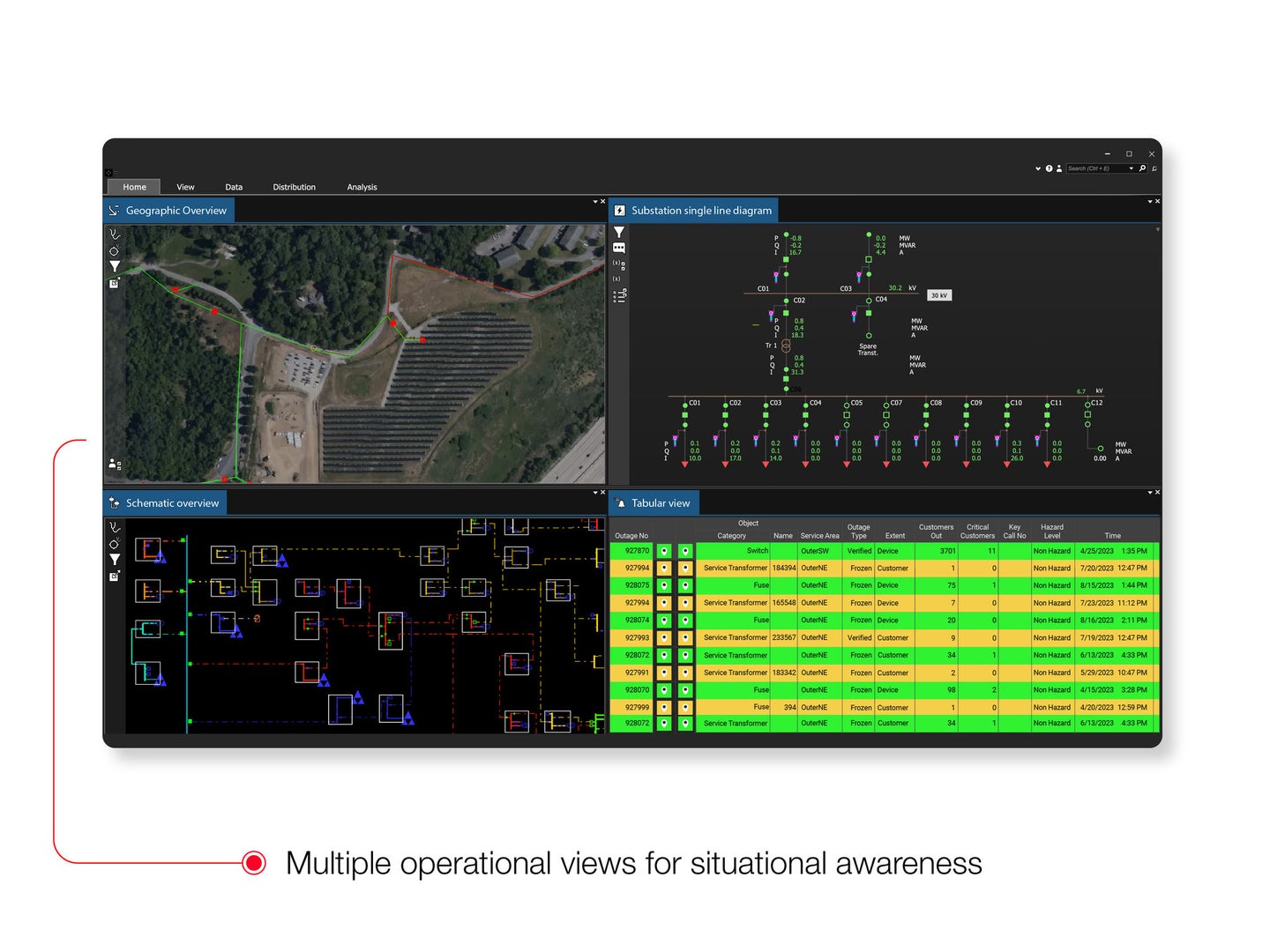1270x952 pixels.
Task: Click the (x) variables icon in the Substation toolbar
Action: pos(617,278)
